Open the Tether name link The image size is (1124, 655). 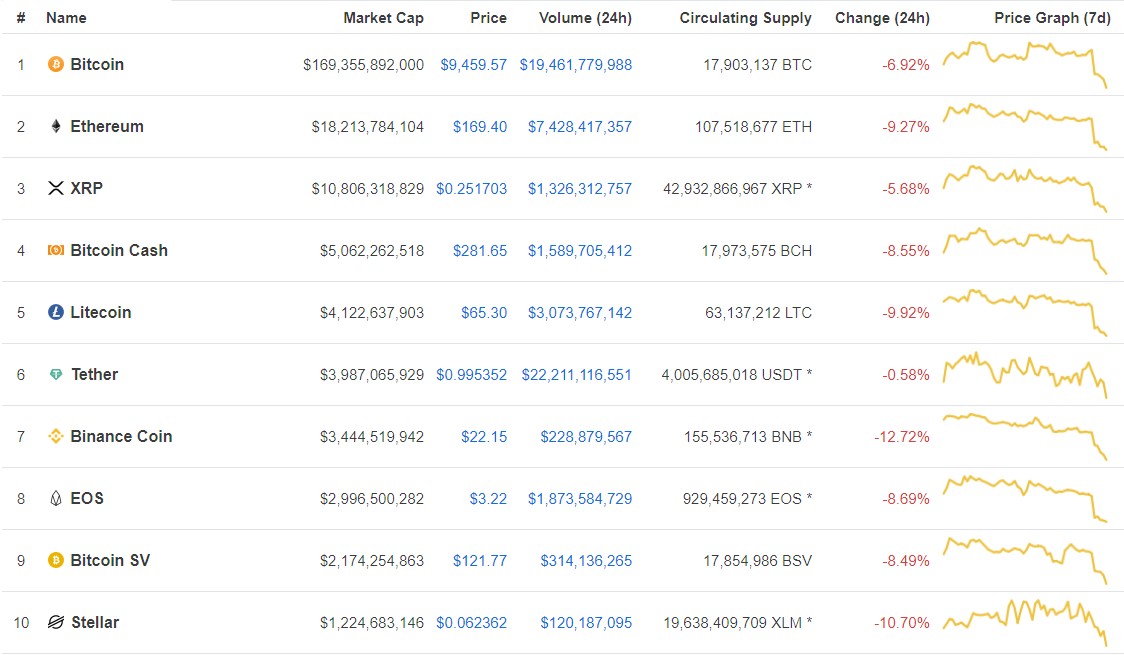(x=95, y=374)
